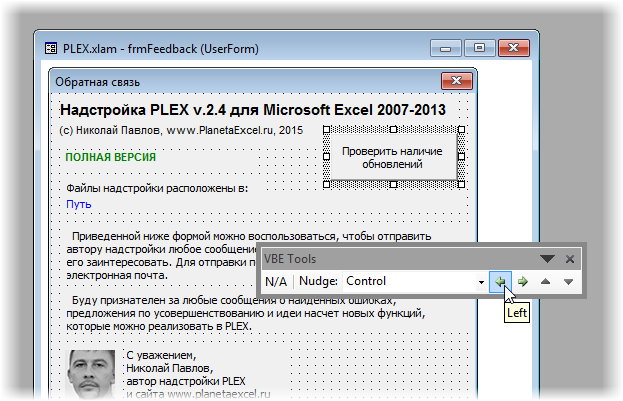Click the UserForm icon in PLEX.xlam title bar
This screenshot has height=401, width=623.
(x=51, y=48)
